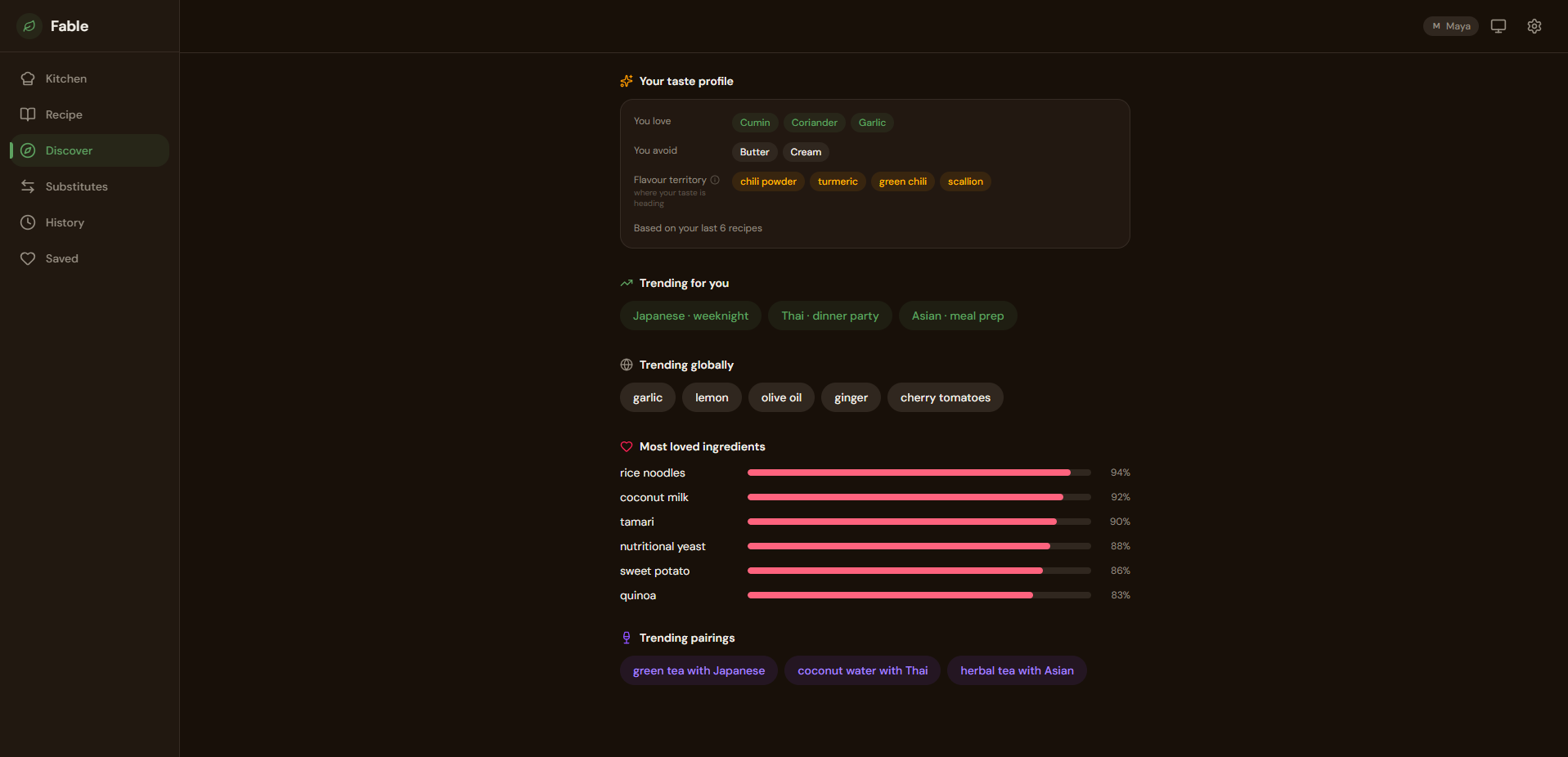
Task: Select the chili powder flavour tag
Action: [768, 181]
